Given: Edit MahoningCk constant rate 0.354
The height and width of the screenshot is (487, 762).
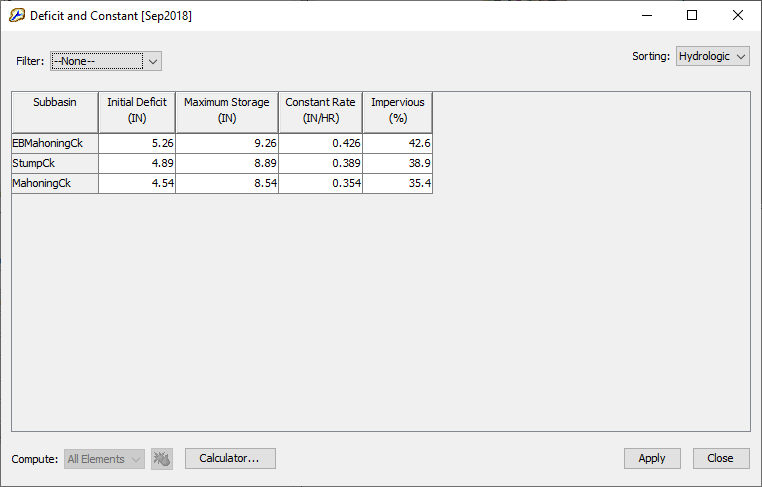Looking at the screenshot, I should click(321, 183).
